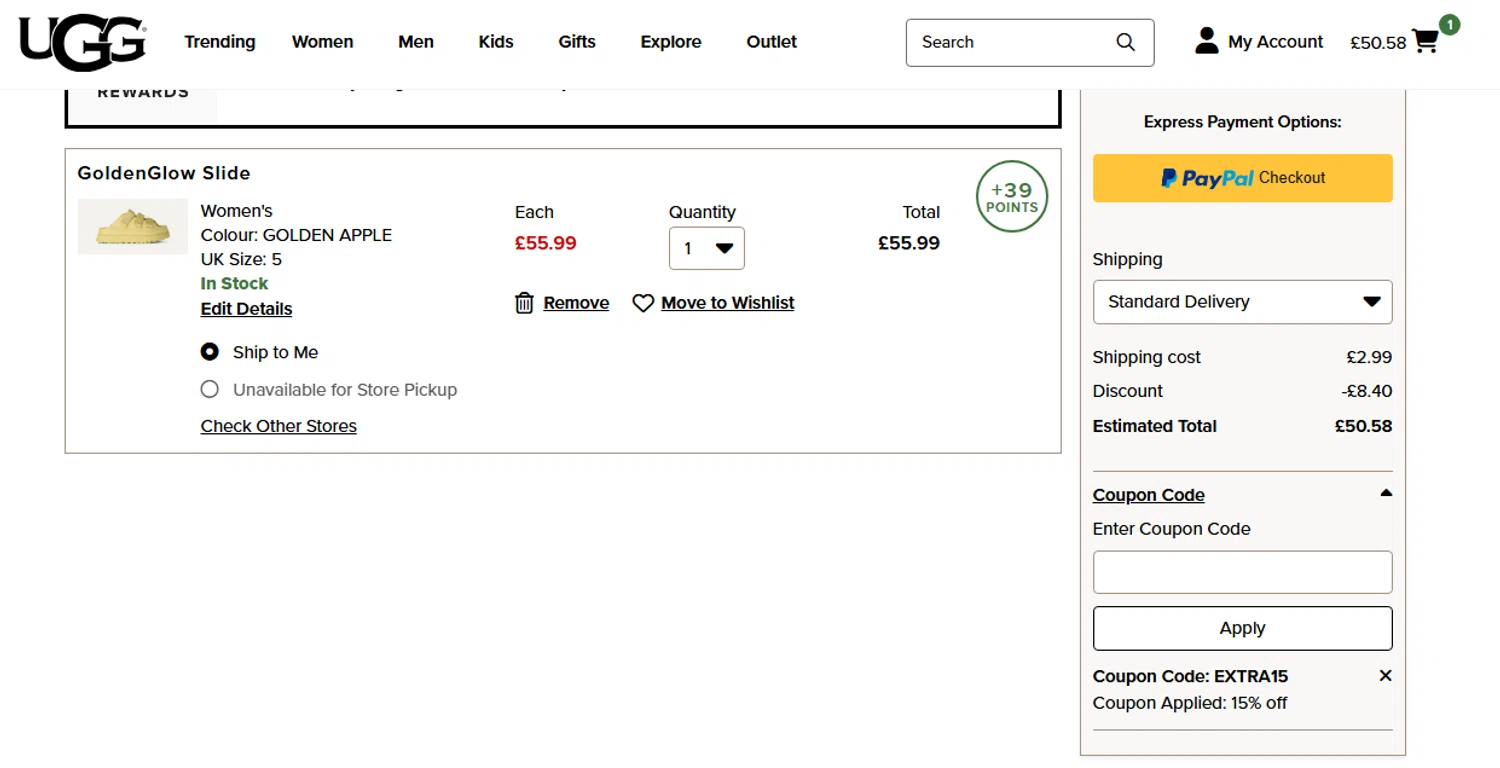
Task: Click the Edit Details link
Action: pyautogui.click(x=247, y=309)
